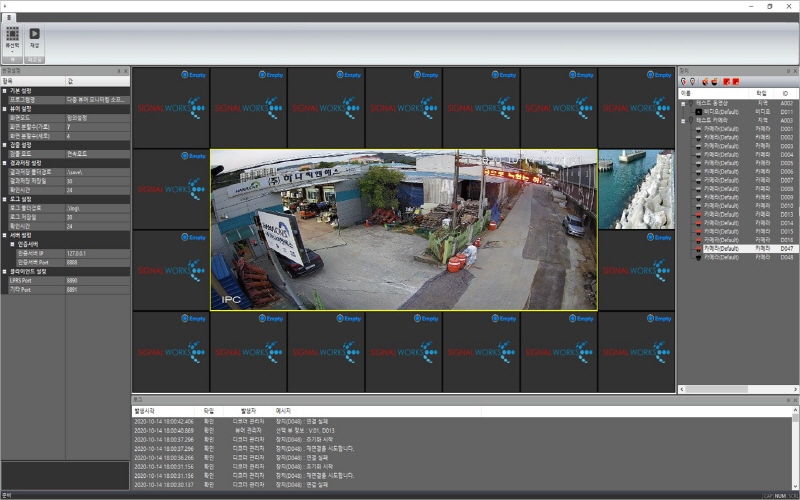Open the dropdown arrow under the grid layout button
This screenshot has width=800, height=500.
click(x=12, y=52)
